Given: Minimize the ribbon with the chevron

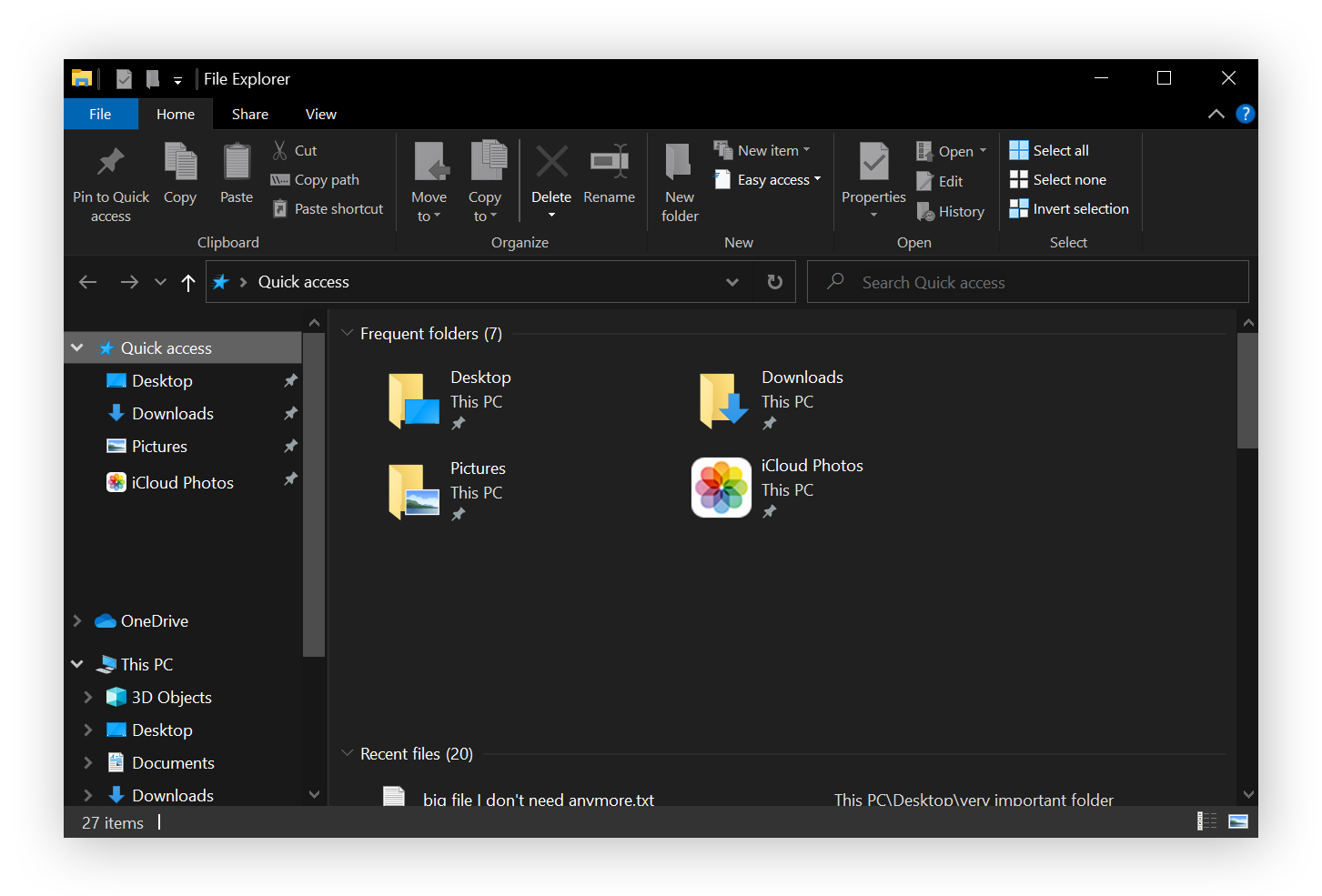Looking at the screenshot, I should click(x=1216, y=114).
